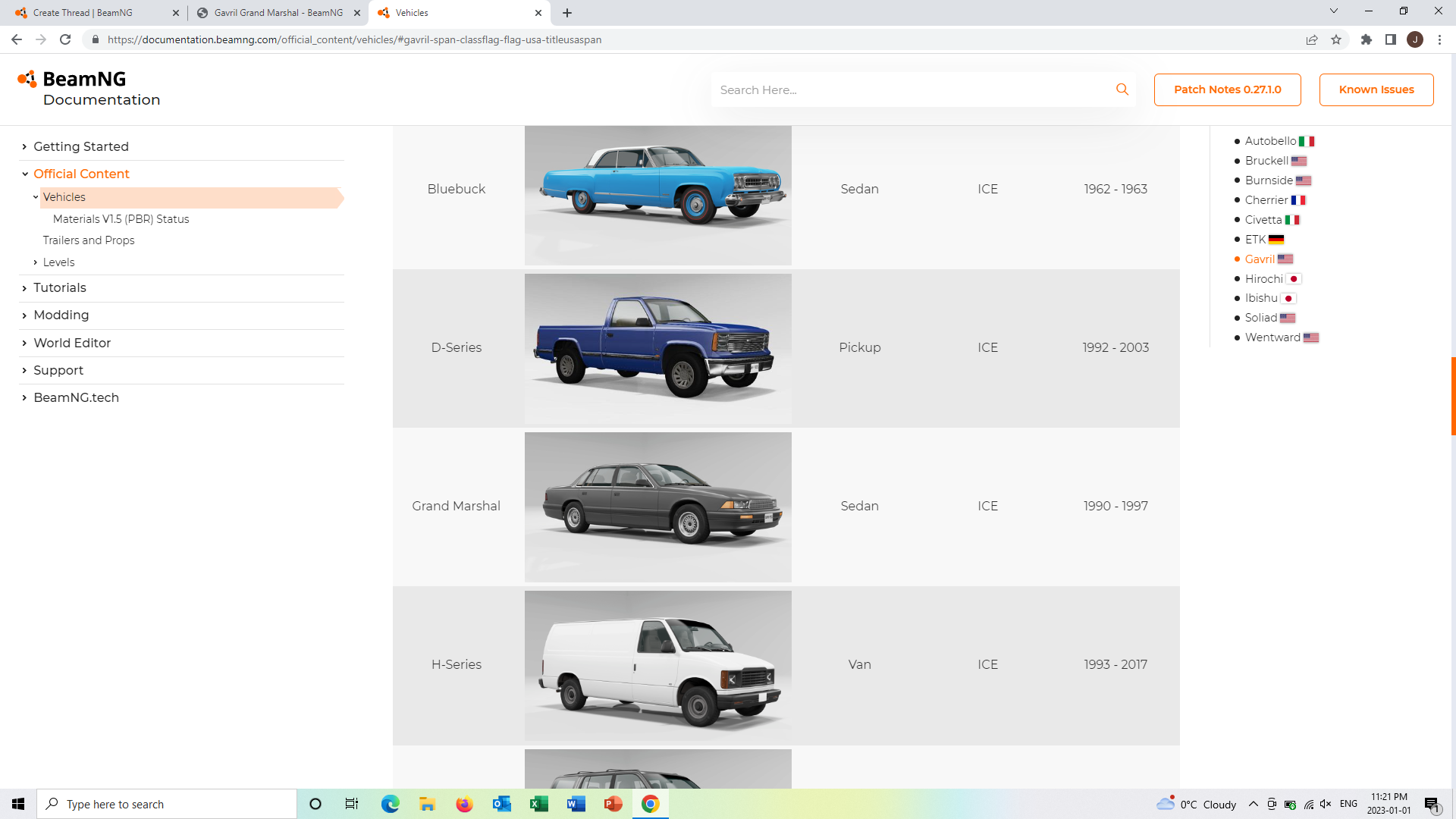Switch to Gavril Grand Marshal tab
The width and height of the screenshot is (1456, 819).
point(278,13)
